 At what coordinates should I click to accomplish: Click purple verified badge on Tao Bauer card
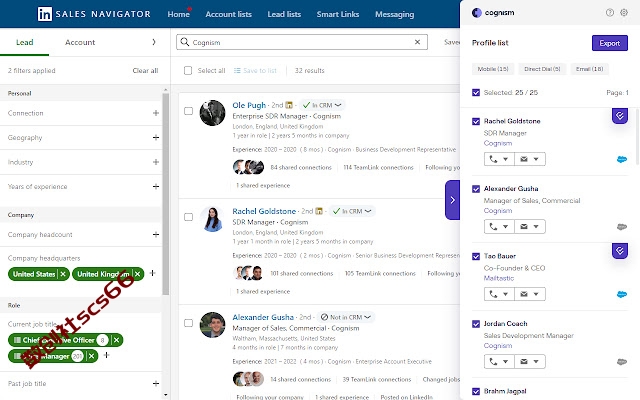[x=620, y=250]
